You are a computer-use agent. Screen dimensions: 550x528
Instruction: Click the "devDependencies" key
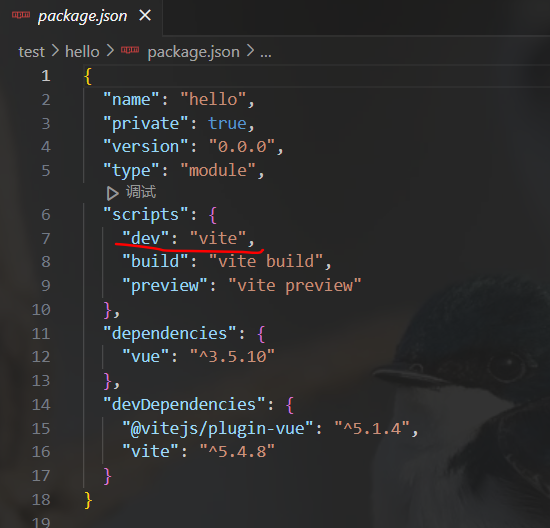coord(184,405)
